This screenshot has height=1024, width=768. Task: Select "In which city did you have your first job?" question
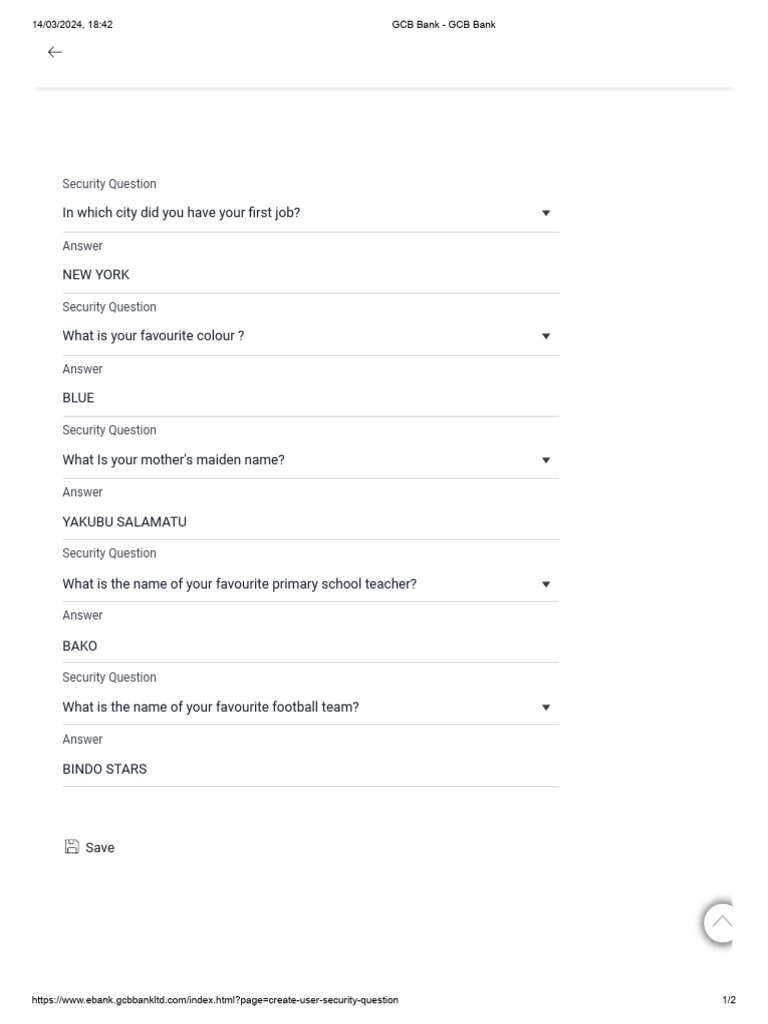click(181, 213)
